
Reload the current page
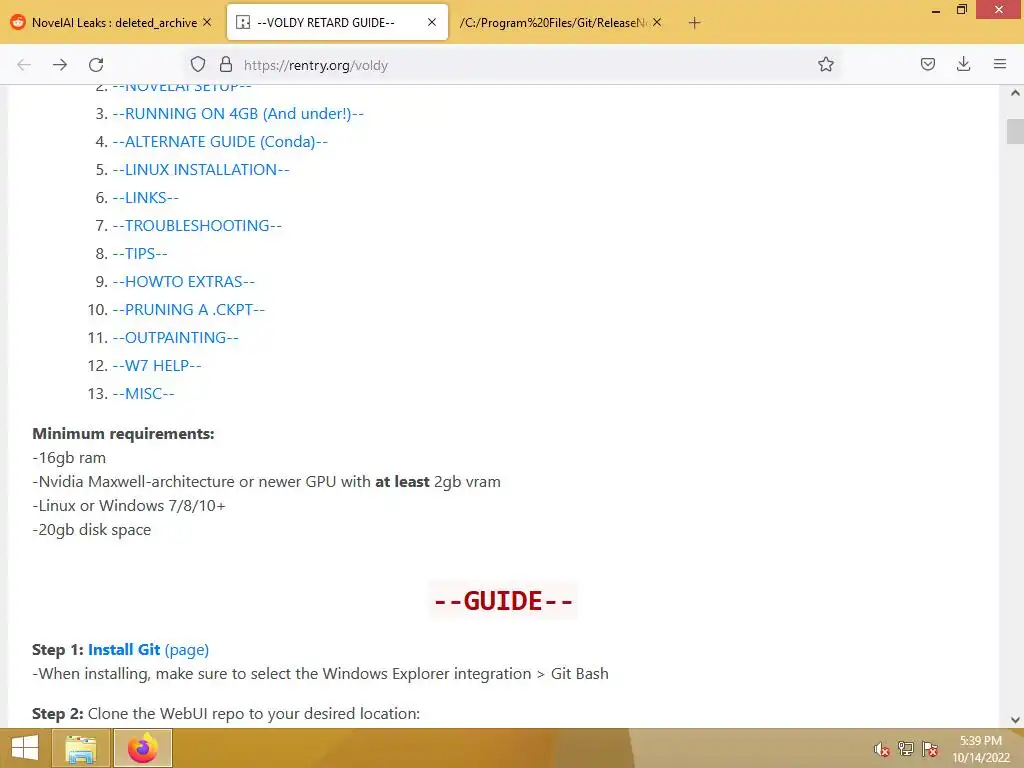[96, 65]
